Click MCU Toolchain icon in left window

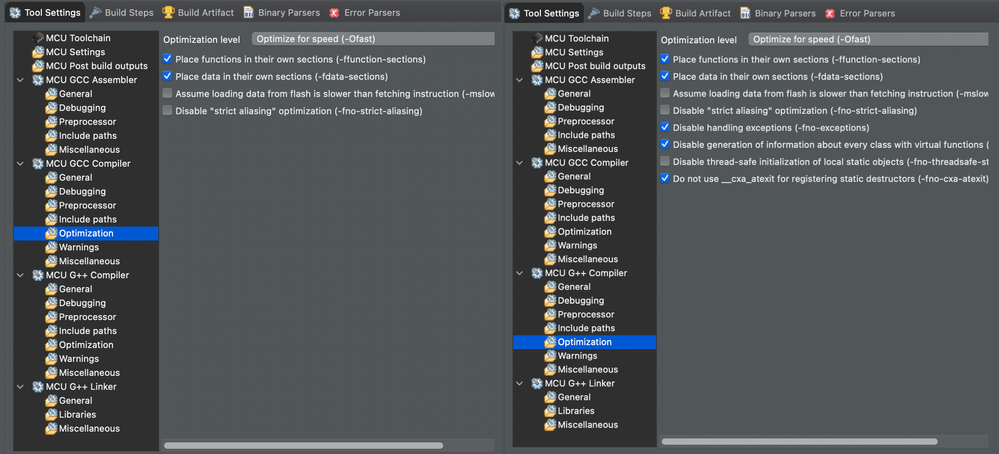[38, 38]
